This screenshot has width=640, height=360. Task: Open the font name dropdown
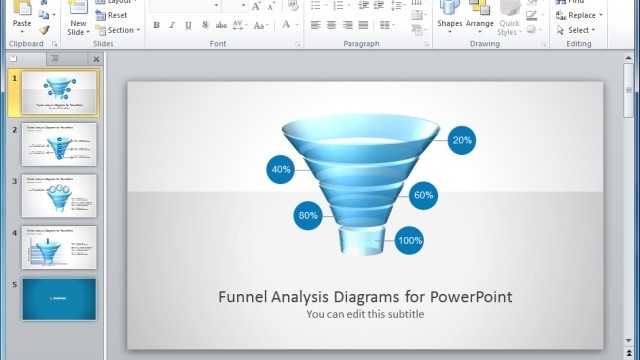click(216, 5)
